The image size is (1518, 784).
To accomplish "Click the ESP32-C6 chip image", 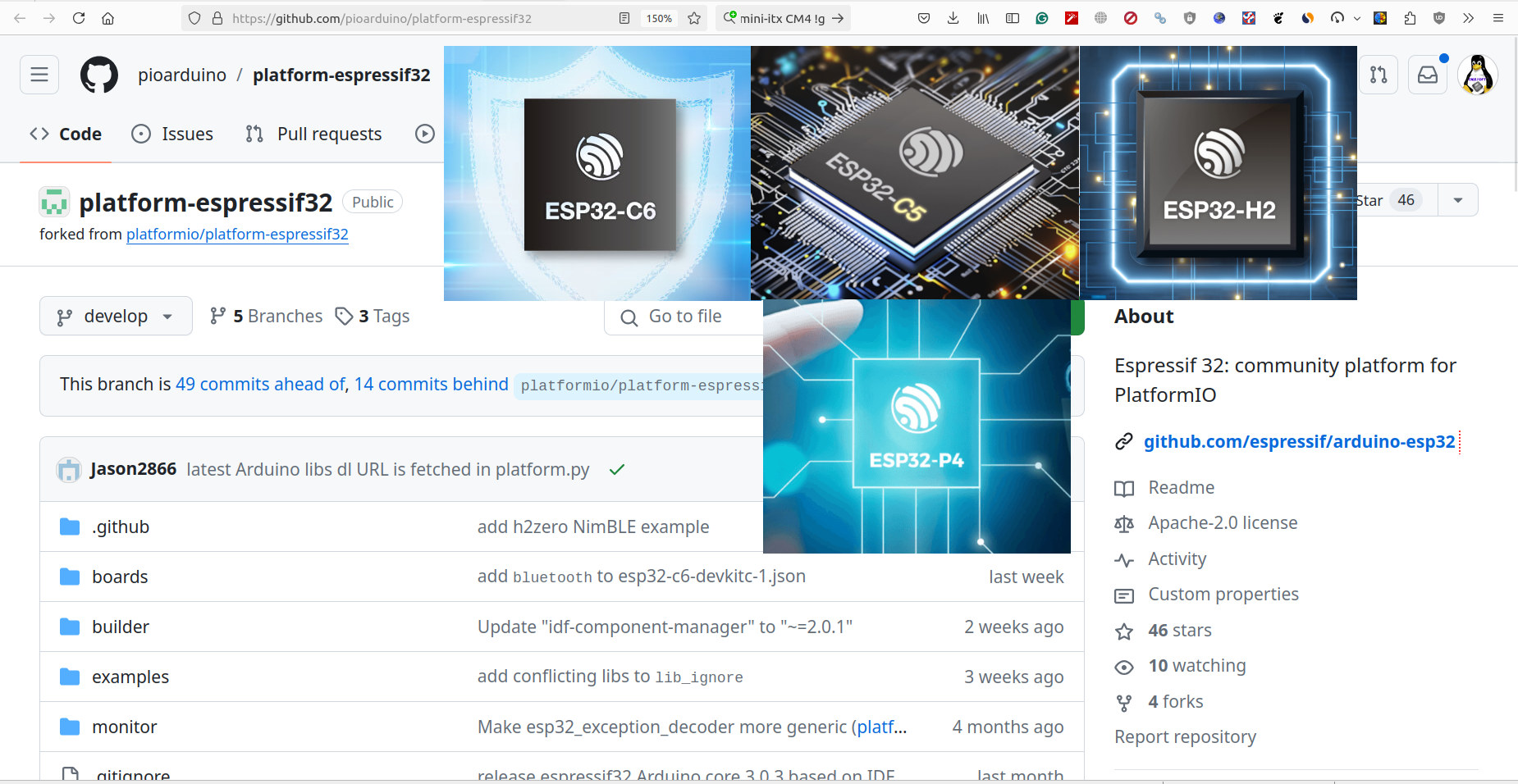I will [x=597, y=173].
